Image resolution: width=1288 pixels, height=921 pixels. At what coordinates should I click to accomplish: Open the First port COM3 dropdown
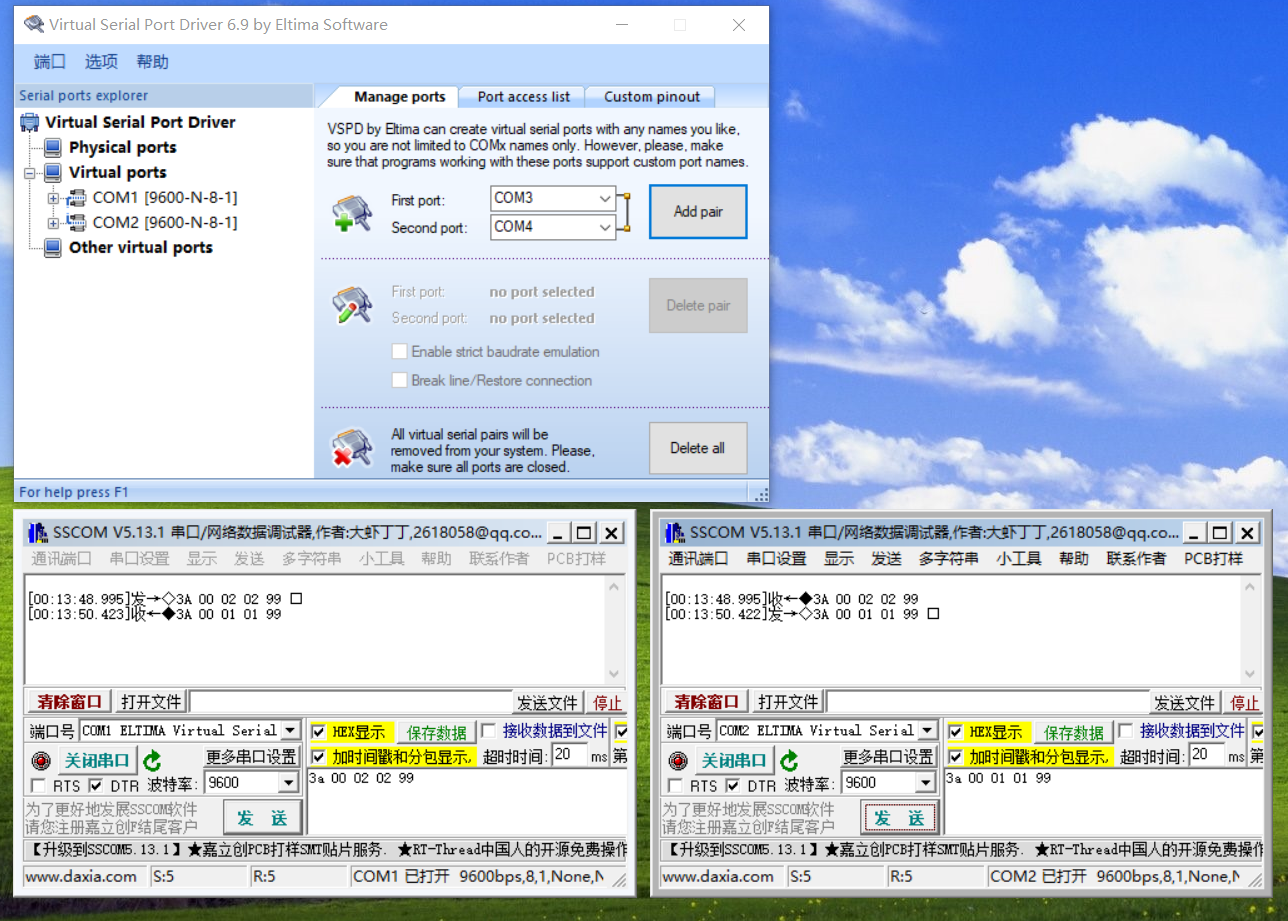[x=605, y=198]
